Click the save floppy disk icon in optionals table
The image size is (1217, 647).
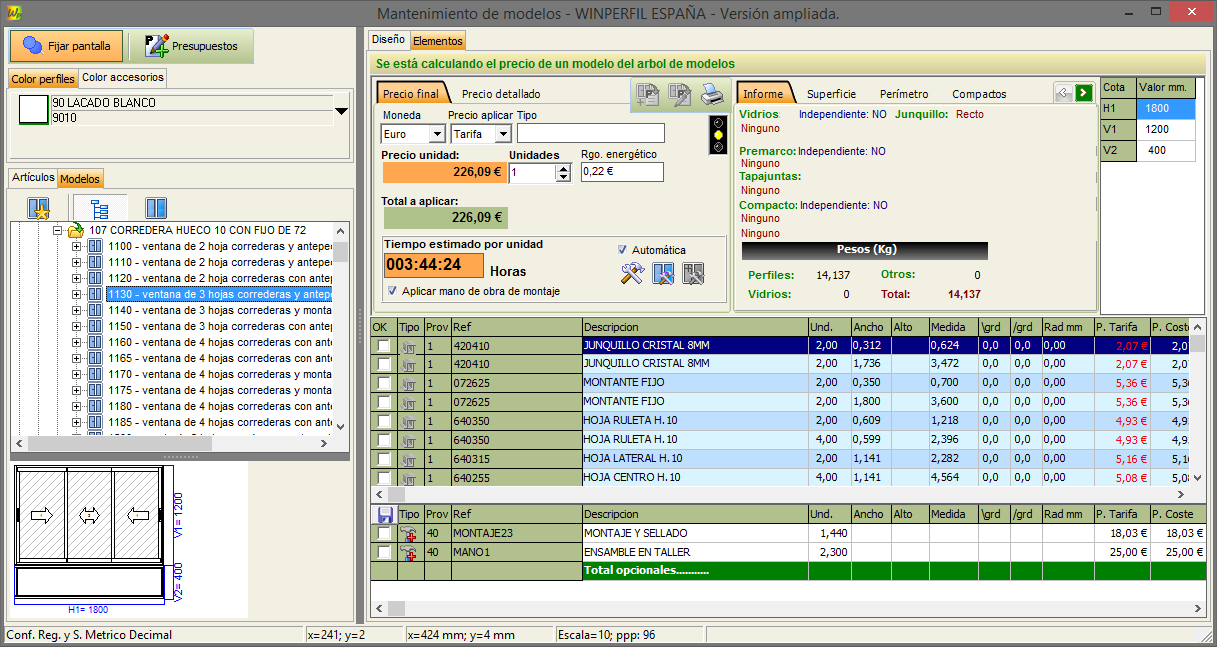coord(384,514)
